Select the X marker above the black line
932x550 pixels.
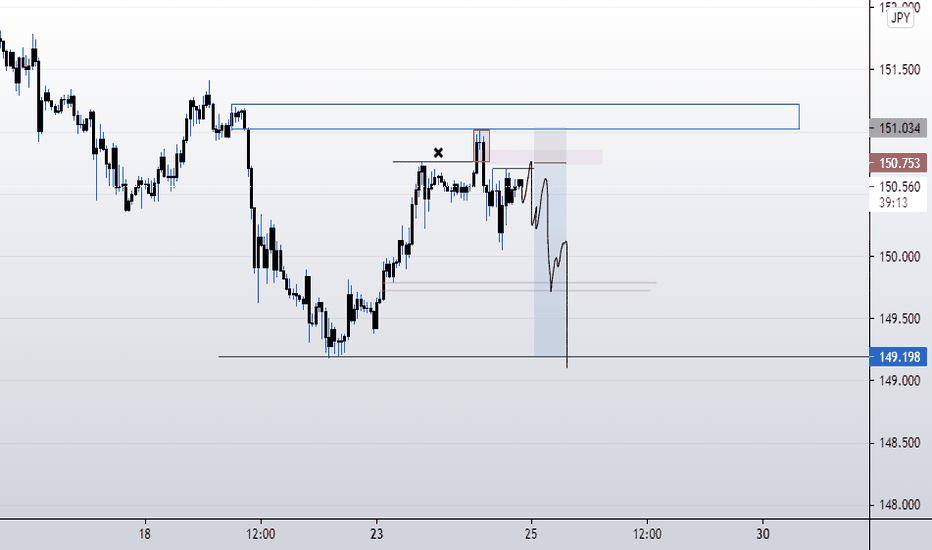438,153
